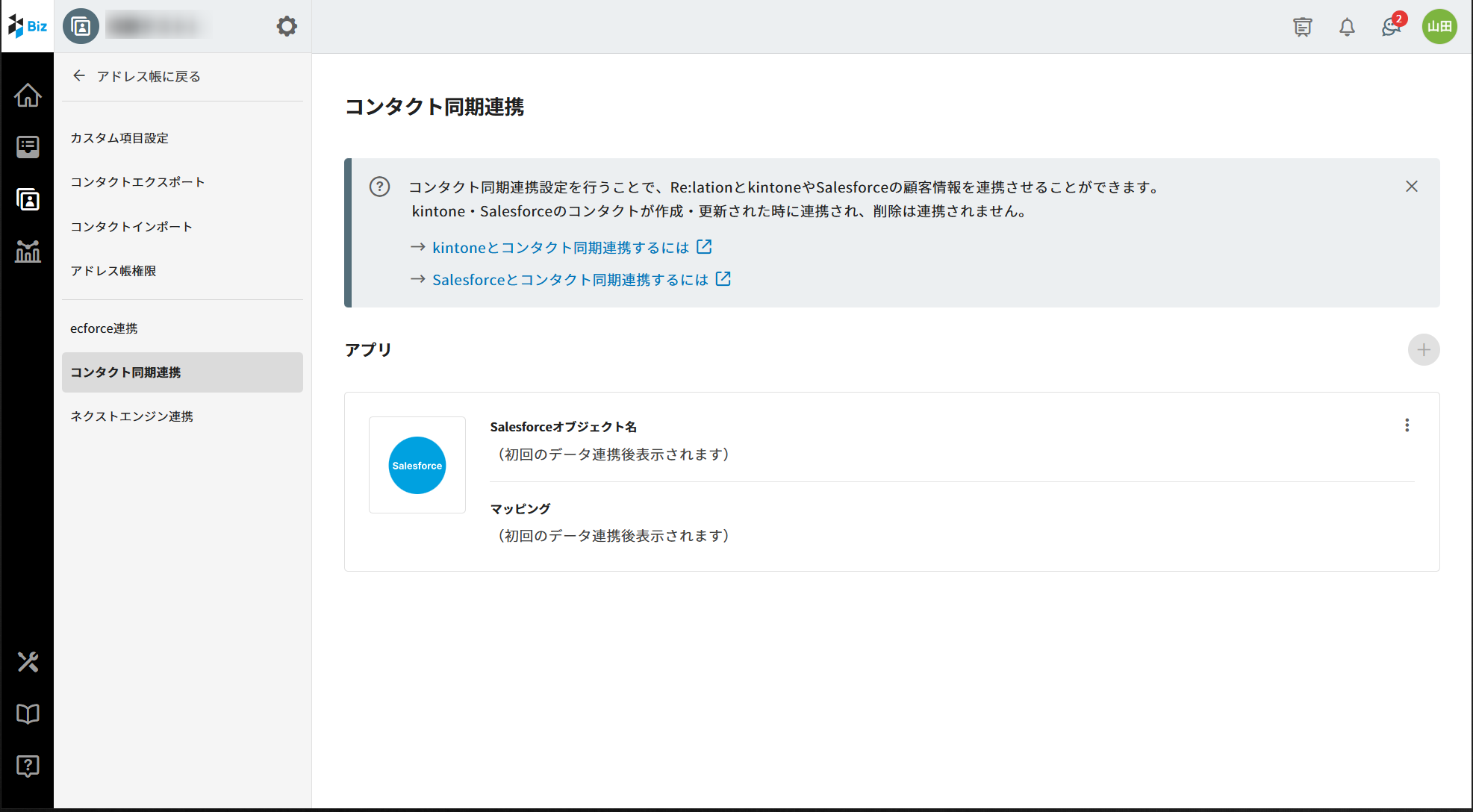Open the chat icon with badge 2
1473x812 pixels.
click(1390, 28)
